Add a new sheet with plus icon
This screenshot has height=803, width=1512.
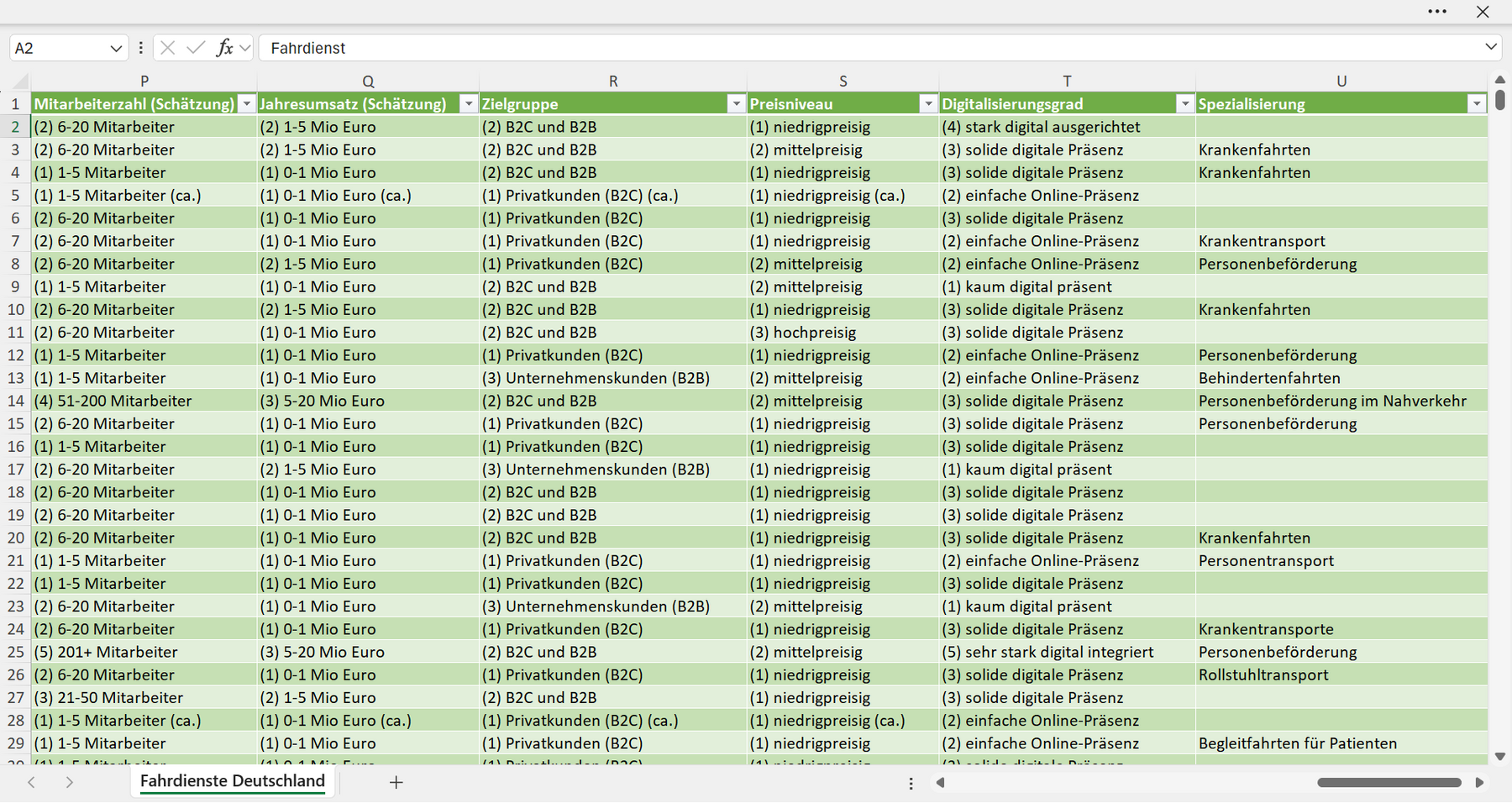click(396, 782)
